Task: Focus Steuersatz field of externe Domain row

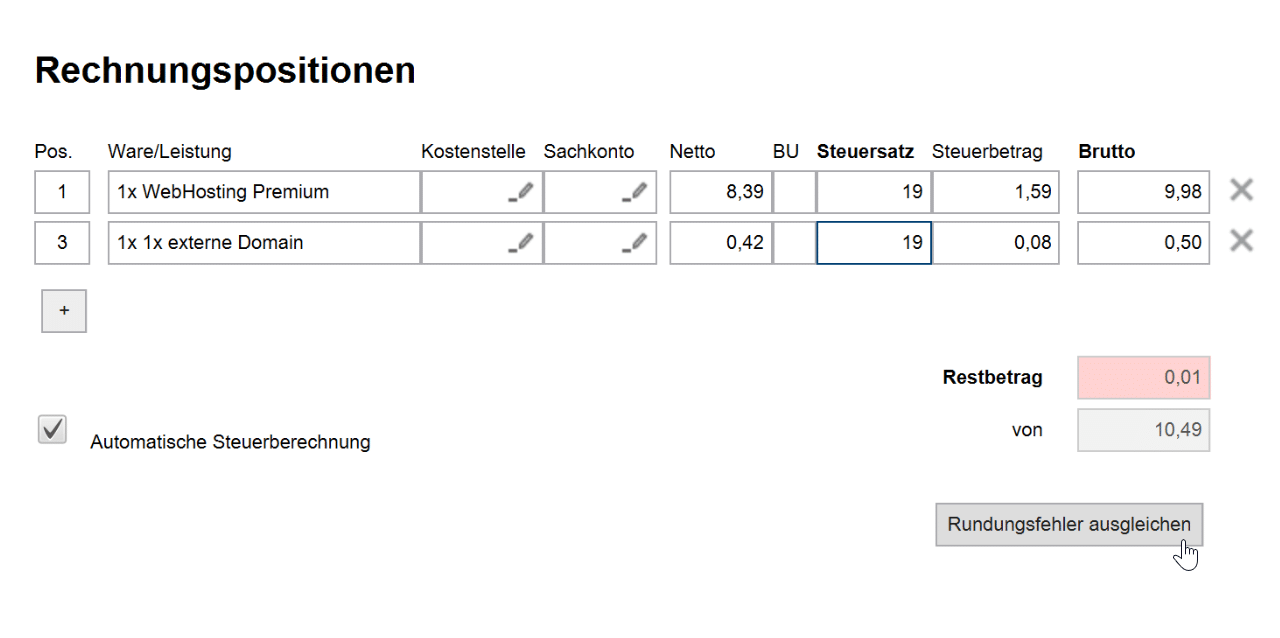Action: click(873, 243)
